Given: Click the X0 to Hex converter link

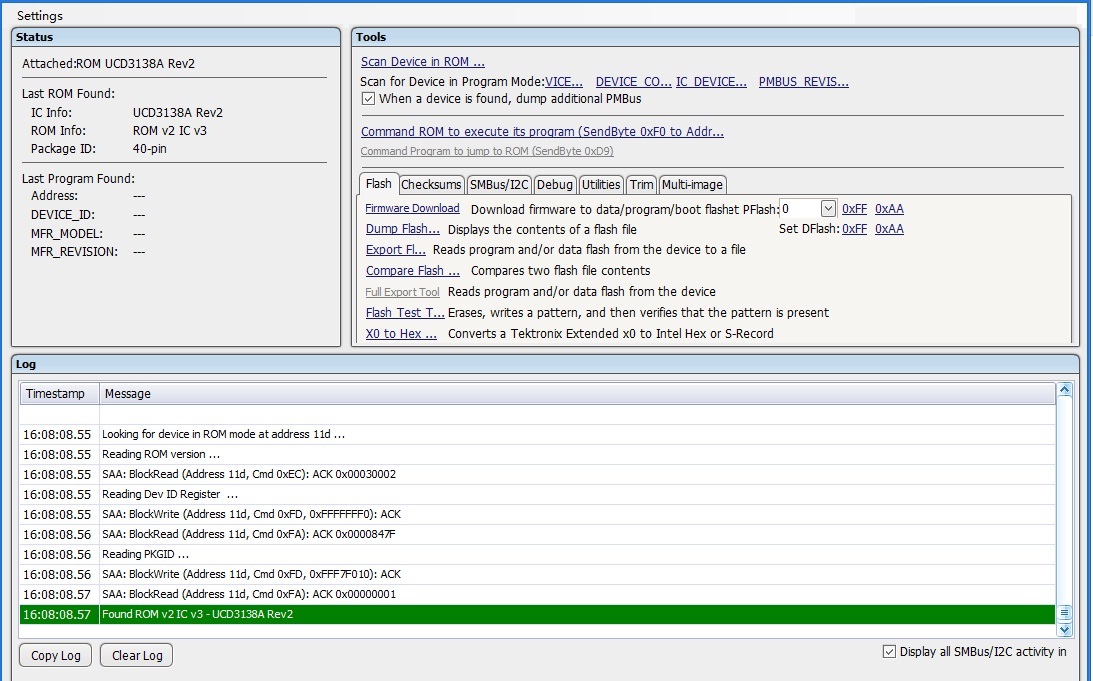Looking at the screenshot, I should [401, 334].
